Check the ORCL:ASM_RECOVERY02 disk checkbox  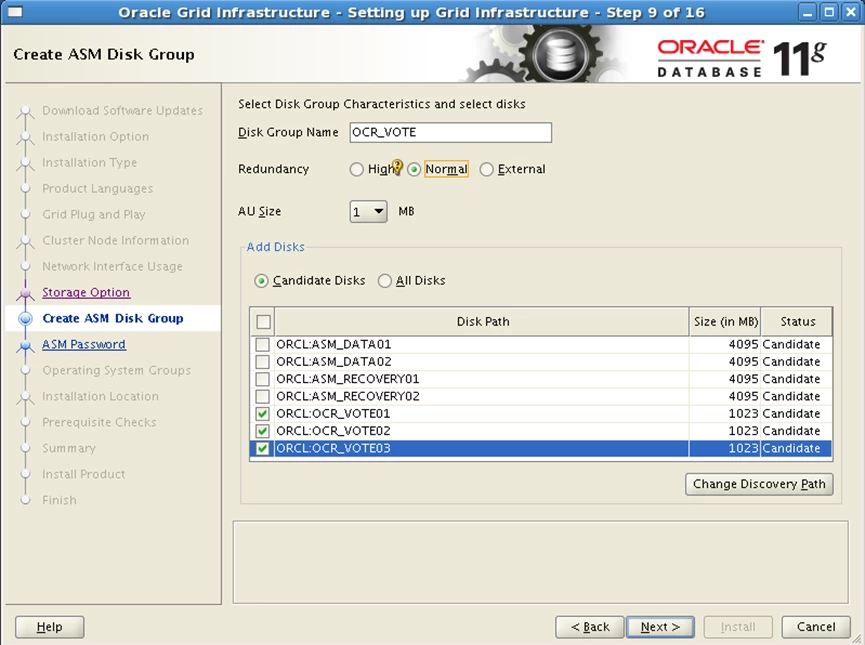click(263, 397)
